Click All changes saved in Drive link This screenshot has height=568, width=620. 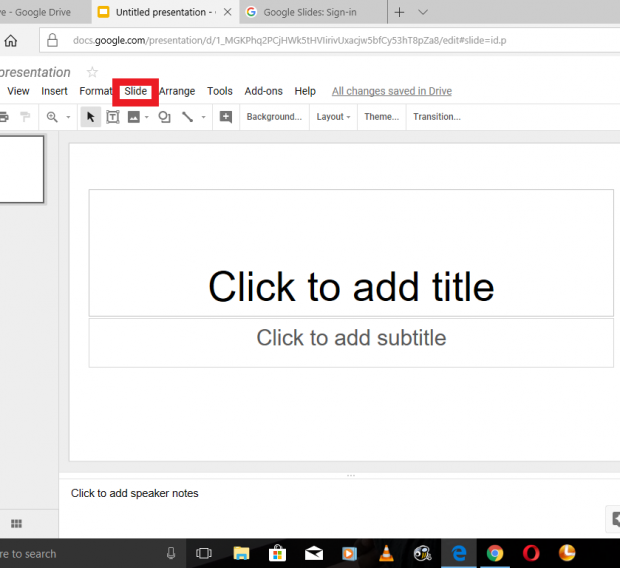[391, 91]
